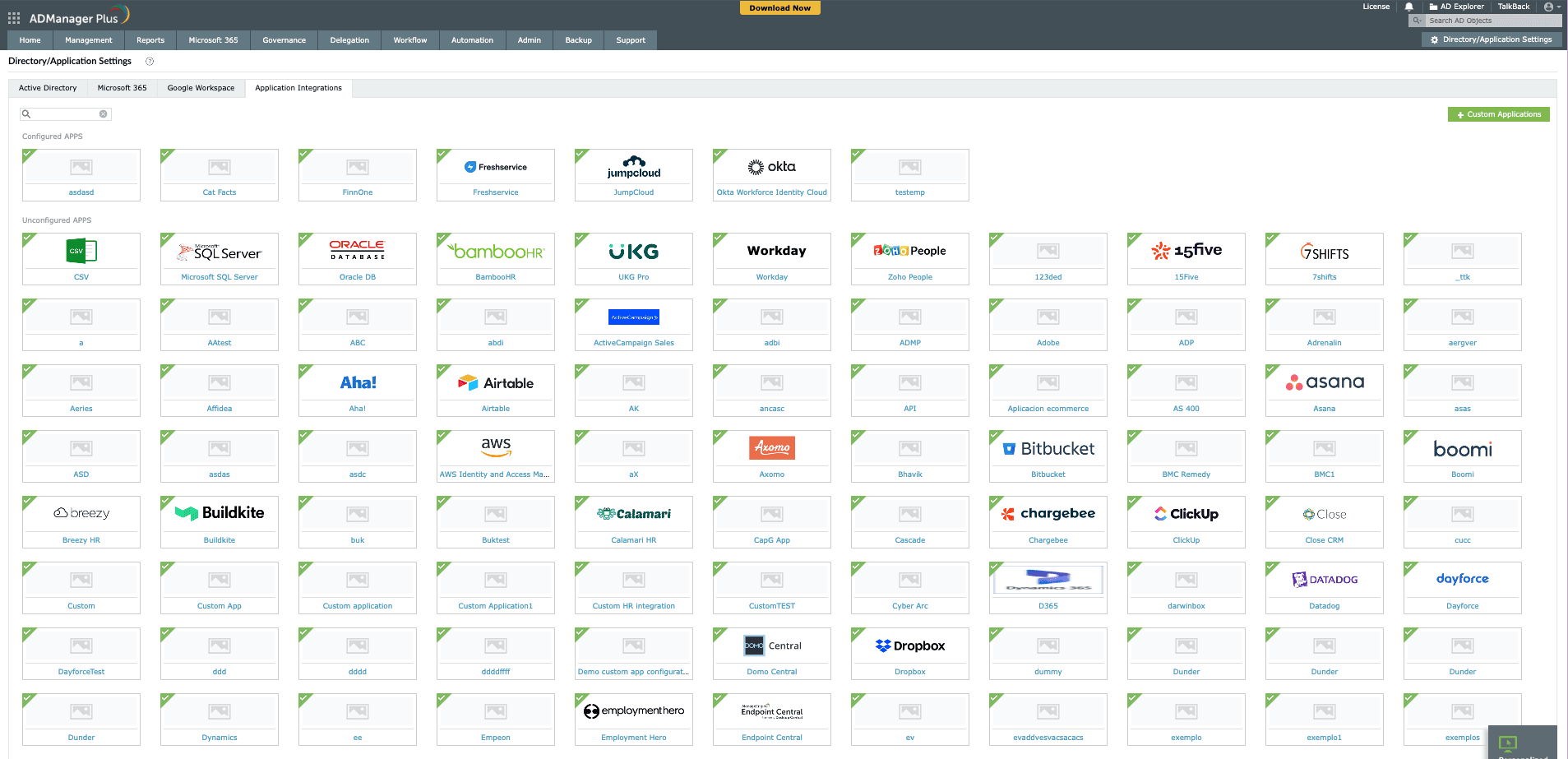Click the Download Now button
This screenshot has height=759, width=1568.
click(780, 7)
